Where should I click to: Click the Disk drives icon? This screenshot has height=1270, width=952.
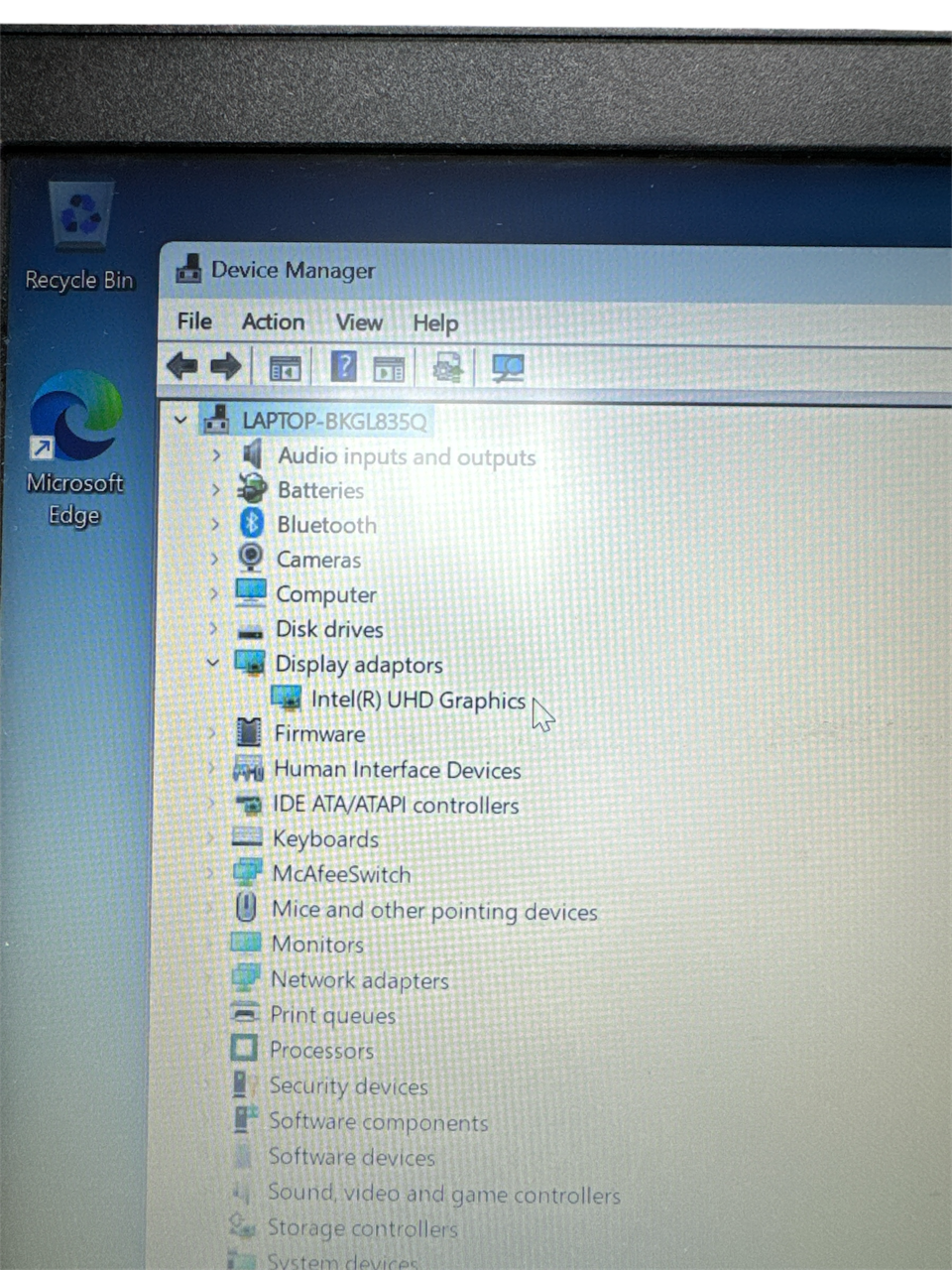tap(250, 630)
